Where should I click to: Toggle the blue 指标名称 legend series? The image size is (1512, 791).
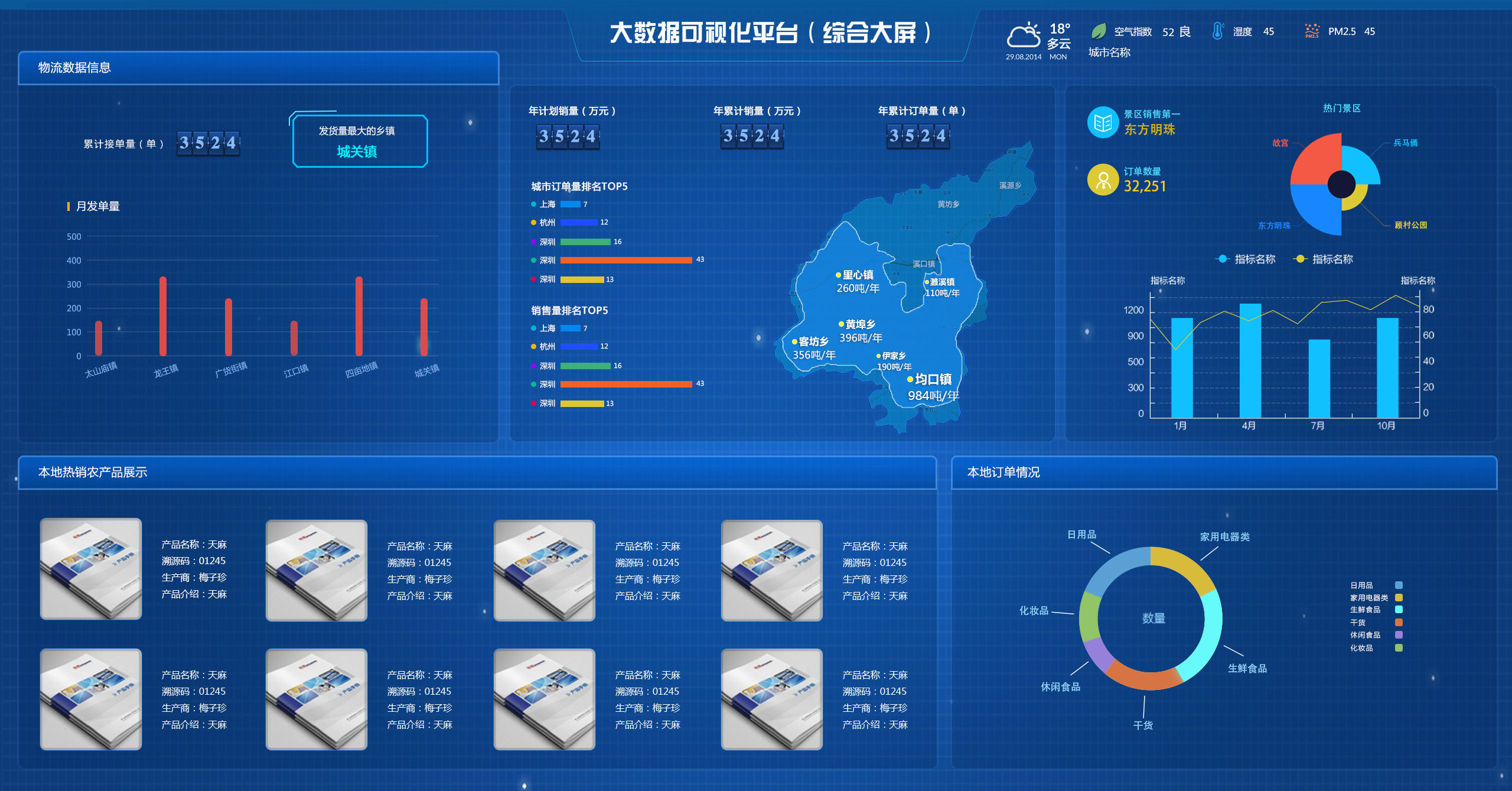click(1246, 259)
